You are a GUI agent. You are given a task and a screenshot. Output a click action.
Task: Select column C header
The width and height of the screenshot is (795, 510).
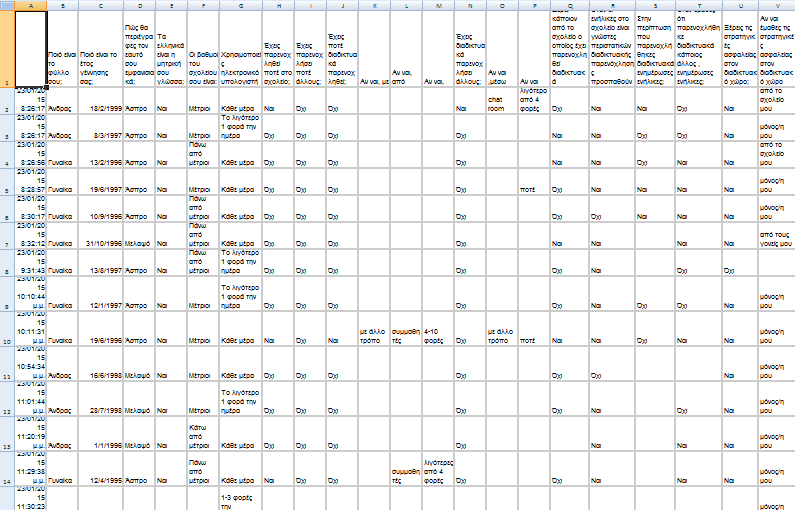[x=100, y=6]
